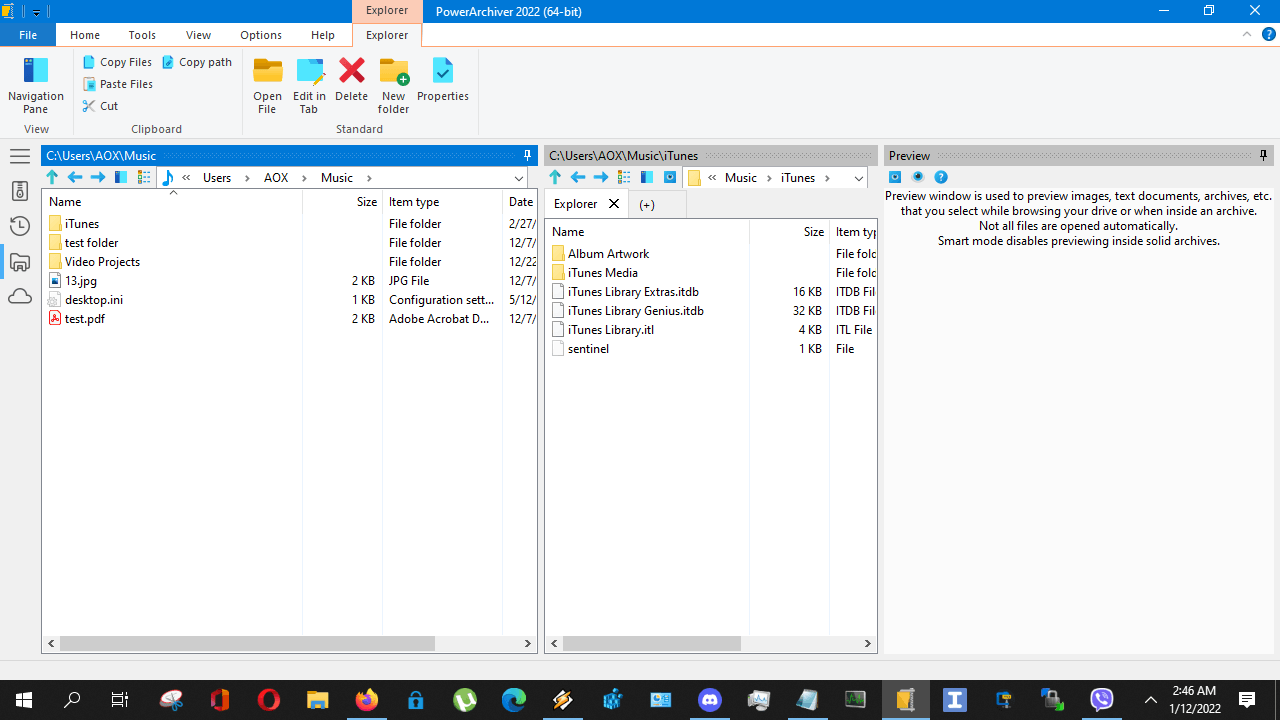Click the explorer folders icon in sidebar

pos(19,262)
